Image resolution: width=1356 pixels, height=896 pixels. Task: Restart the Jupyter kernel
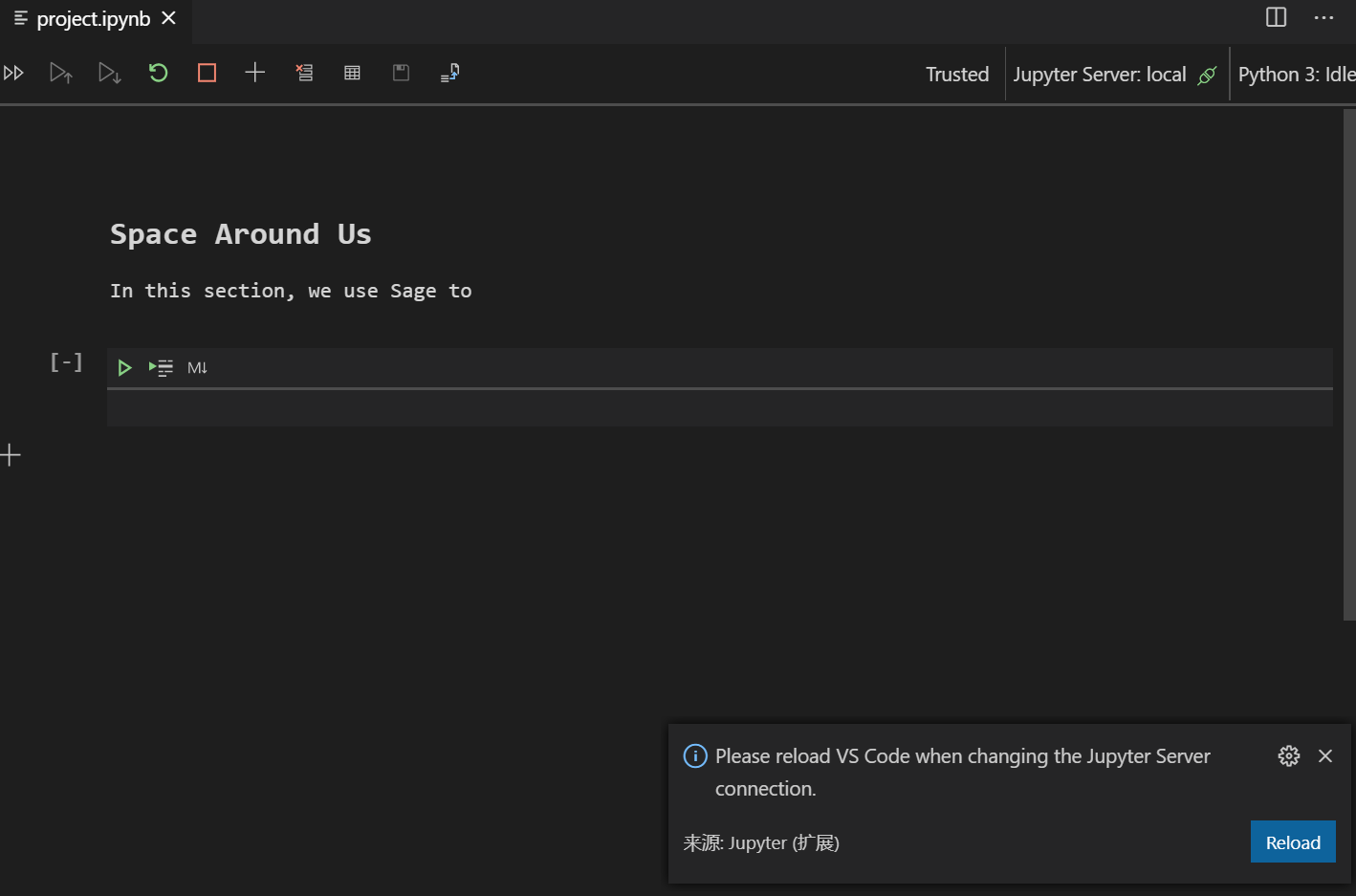coord(158,72)
